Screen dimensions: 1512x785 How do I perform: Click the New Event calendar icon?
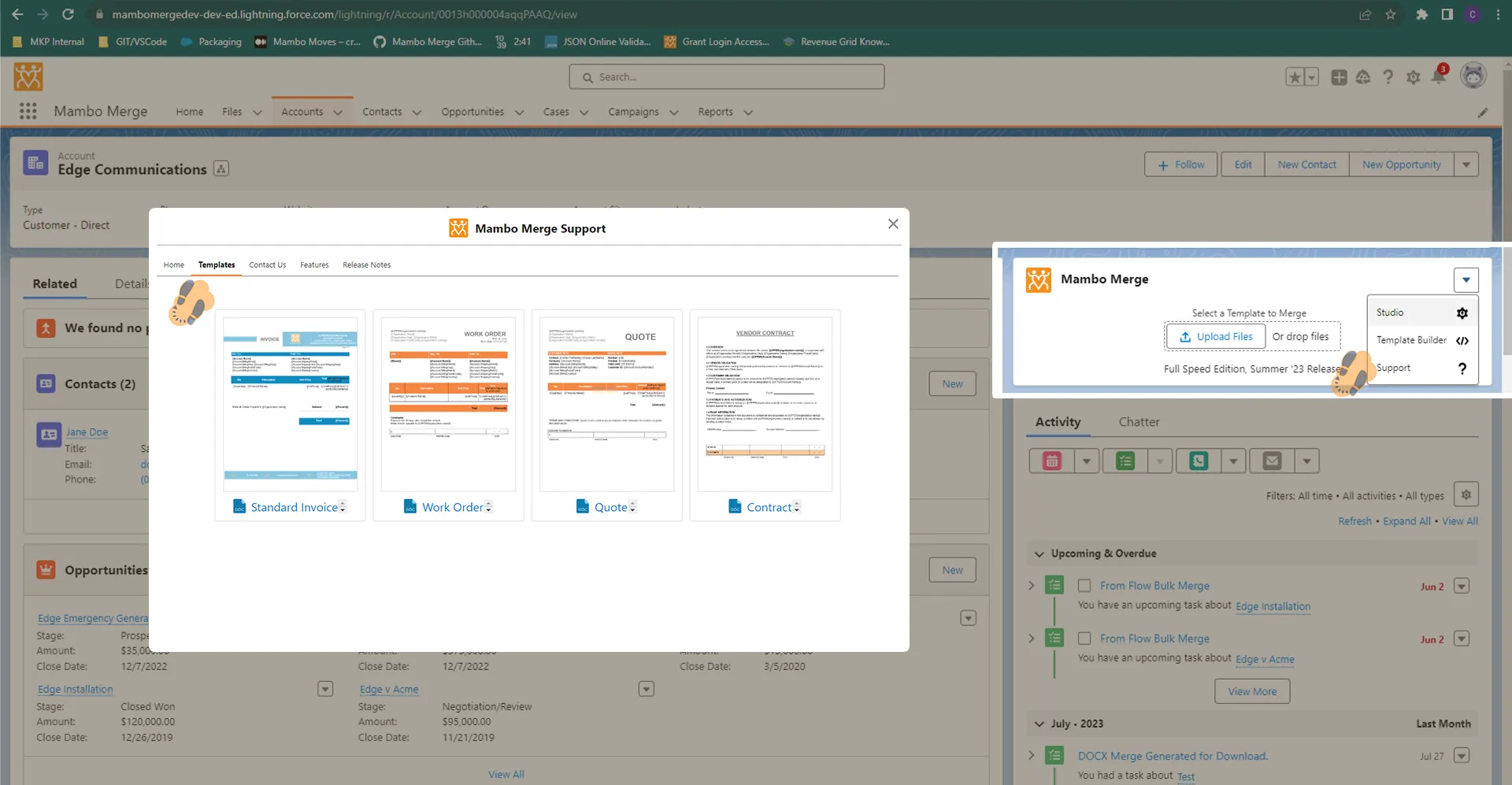click(1052, 461)
